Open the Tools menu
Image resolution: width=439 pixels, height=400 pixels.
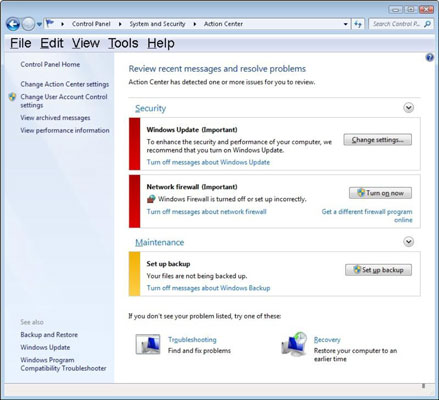tap(123, 43)
